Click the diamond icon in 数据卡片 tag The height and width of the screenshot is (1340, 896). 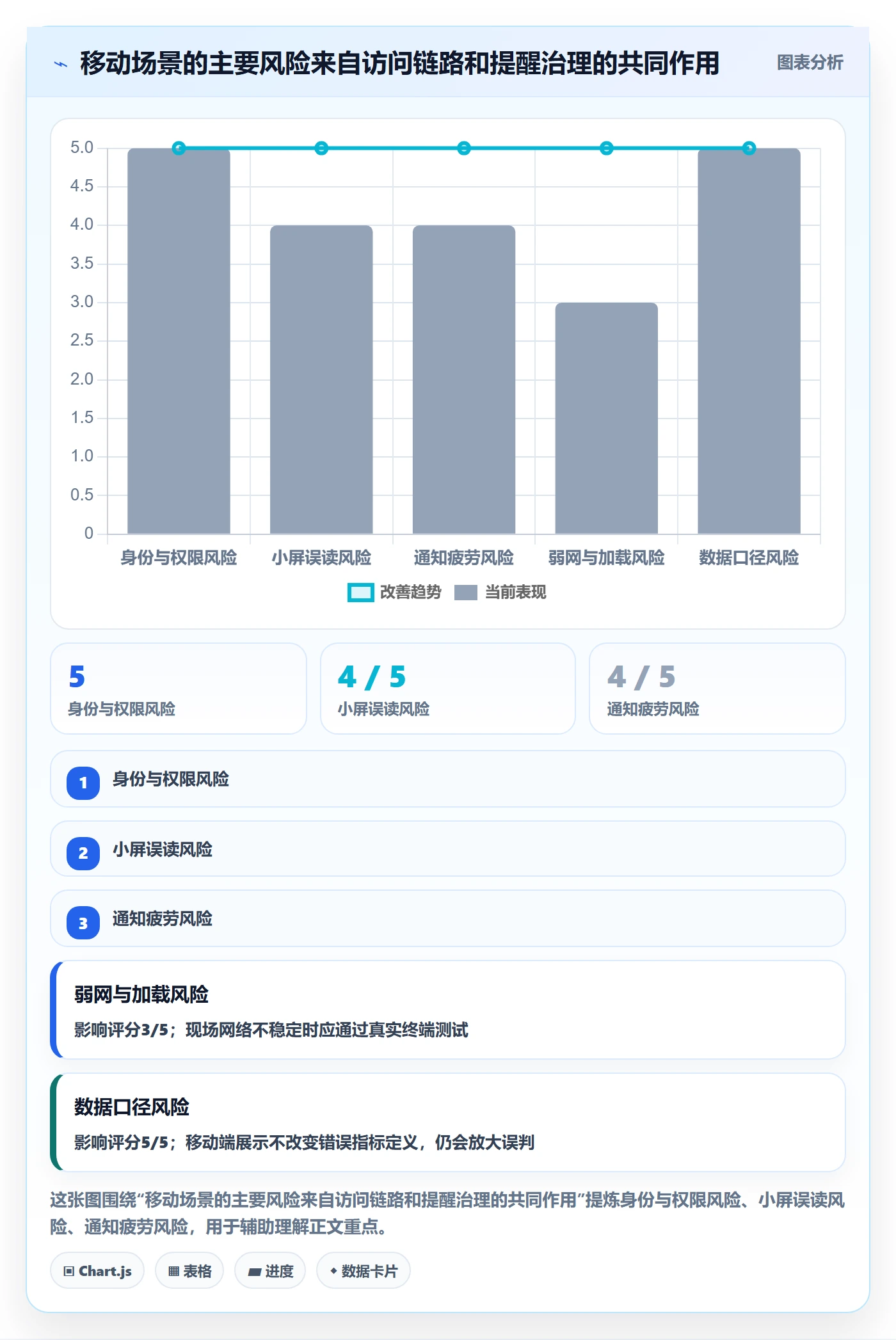click(x=333, y=1271)
